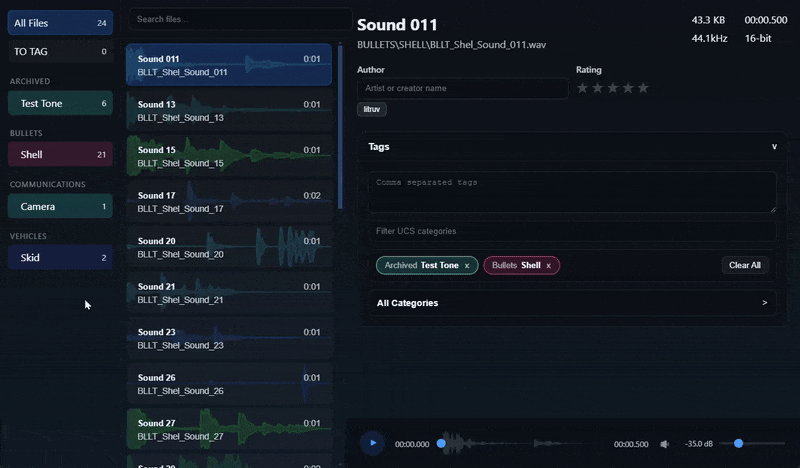The height and width of the screenshot is (468, 800).
Task: Click the 16-bit depth value
Action: coord(758,38)
